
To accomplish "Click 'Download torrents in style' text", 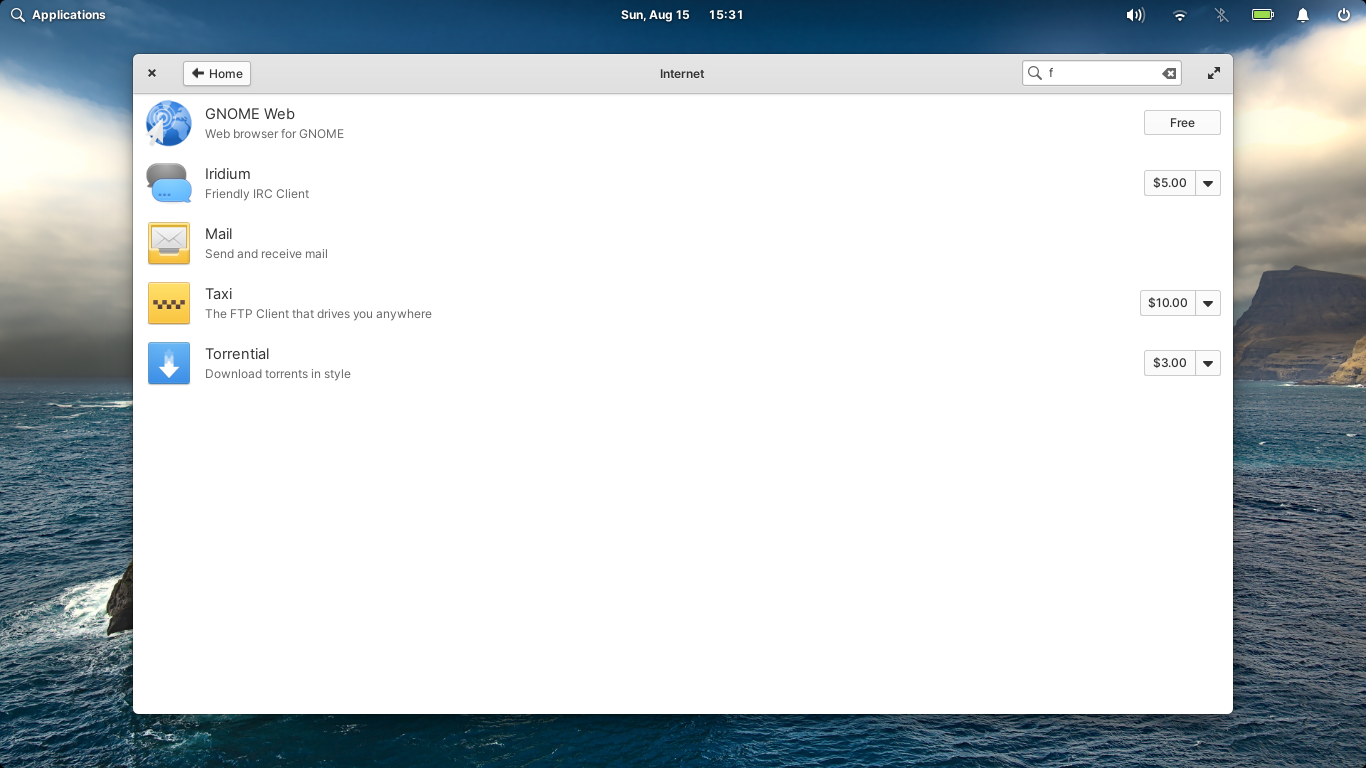I will coord(278,374).
